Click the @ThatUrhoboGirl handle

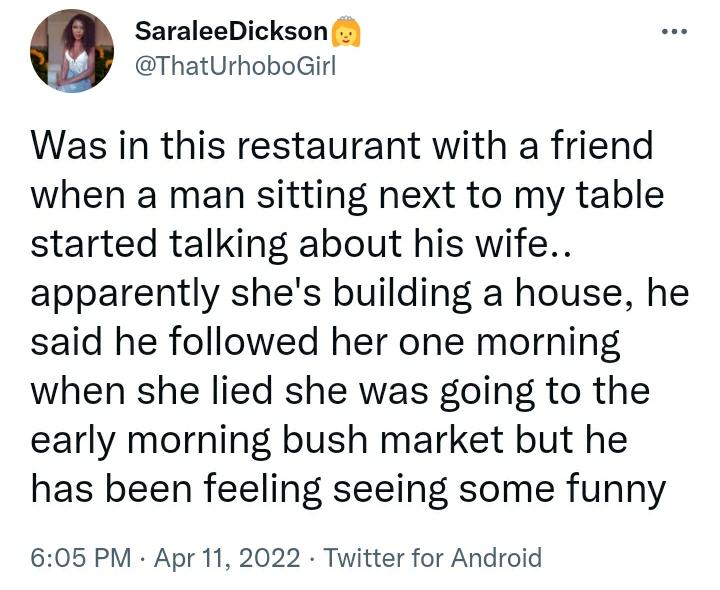pos(235,66)
